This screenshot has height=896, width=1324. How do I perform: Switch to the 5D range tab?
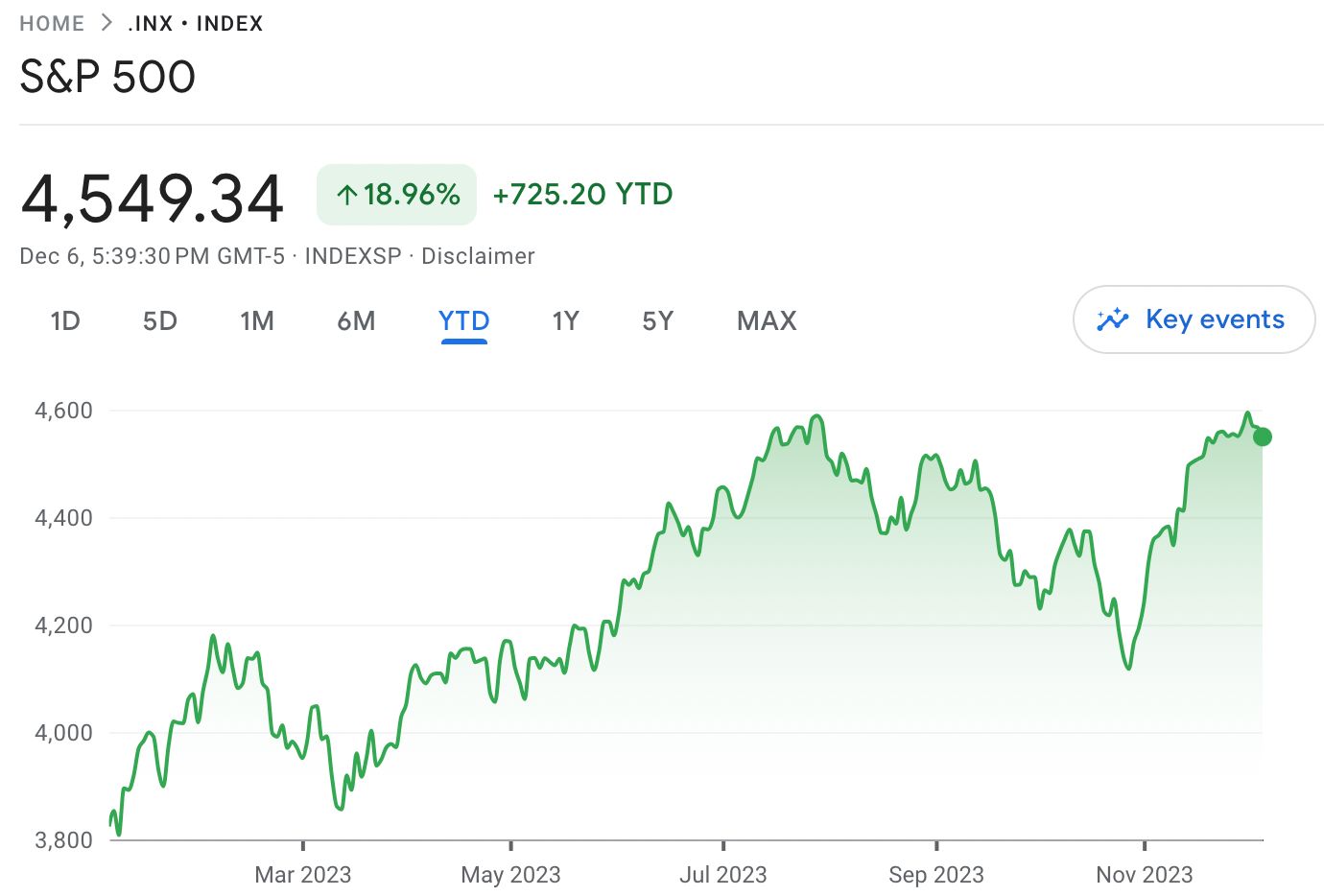(160, 320)
